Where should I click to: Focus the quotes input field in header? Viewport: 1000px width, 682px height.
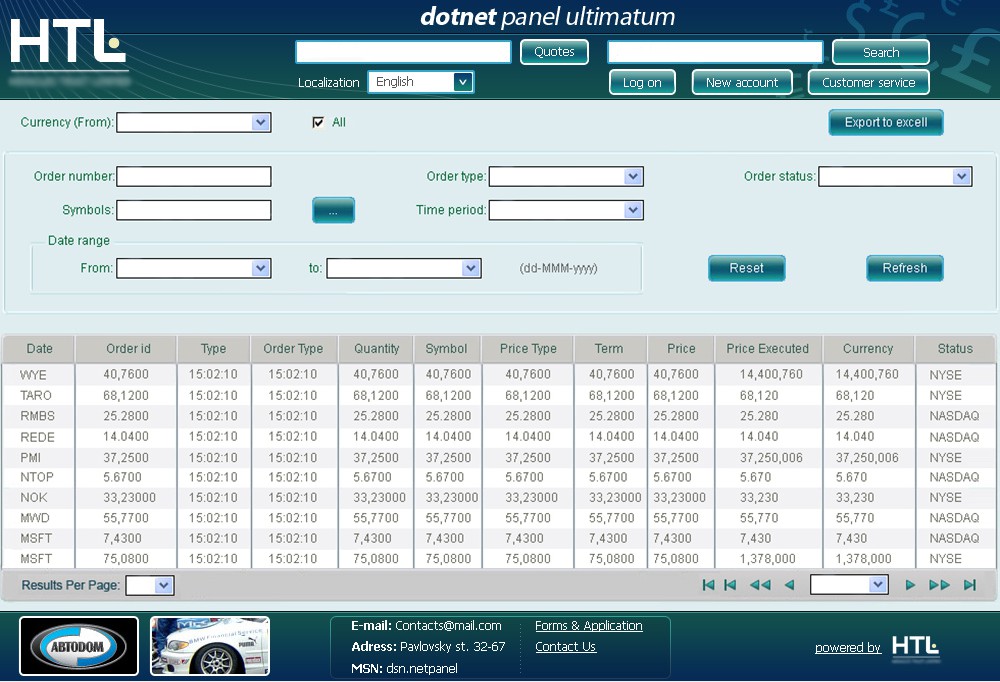click(x=404, y=52)
